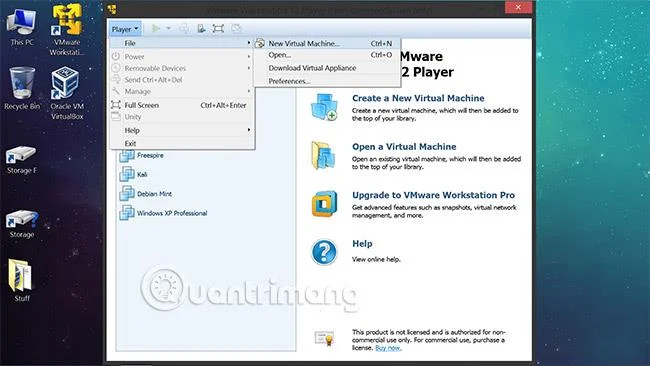Screen dimensions: 650x366
Task: Click the Freespire VM icon
Action: 127,156
